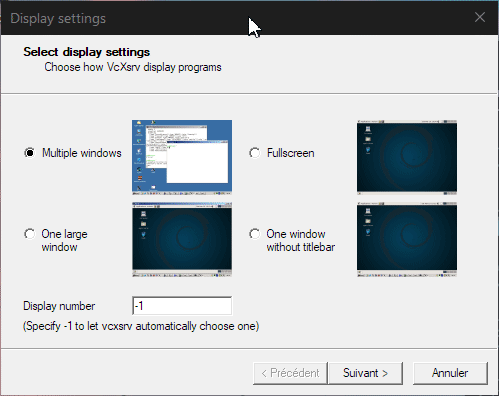Cancel the wizard with Annuler
Screen dimensions: 499x396
(x=450, y=373)
